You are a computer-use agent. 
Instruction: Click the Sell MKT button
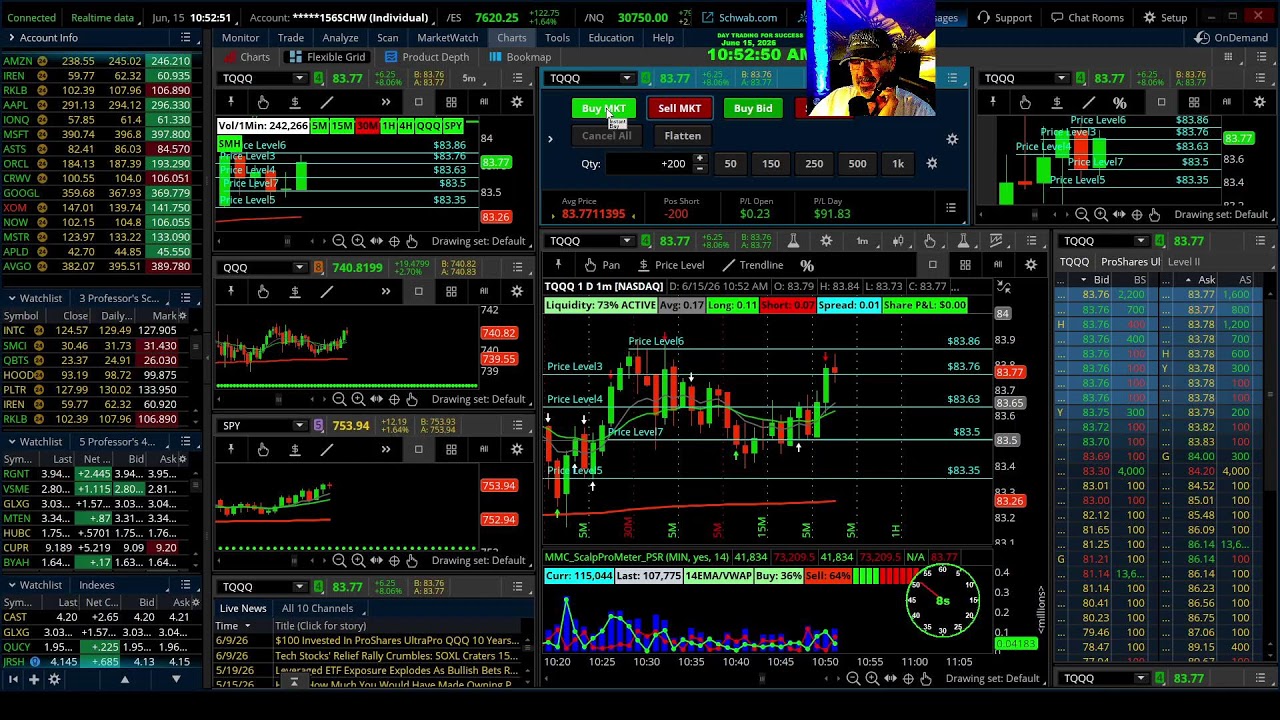point(680,108)
